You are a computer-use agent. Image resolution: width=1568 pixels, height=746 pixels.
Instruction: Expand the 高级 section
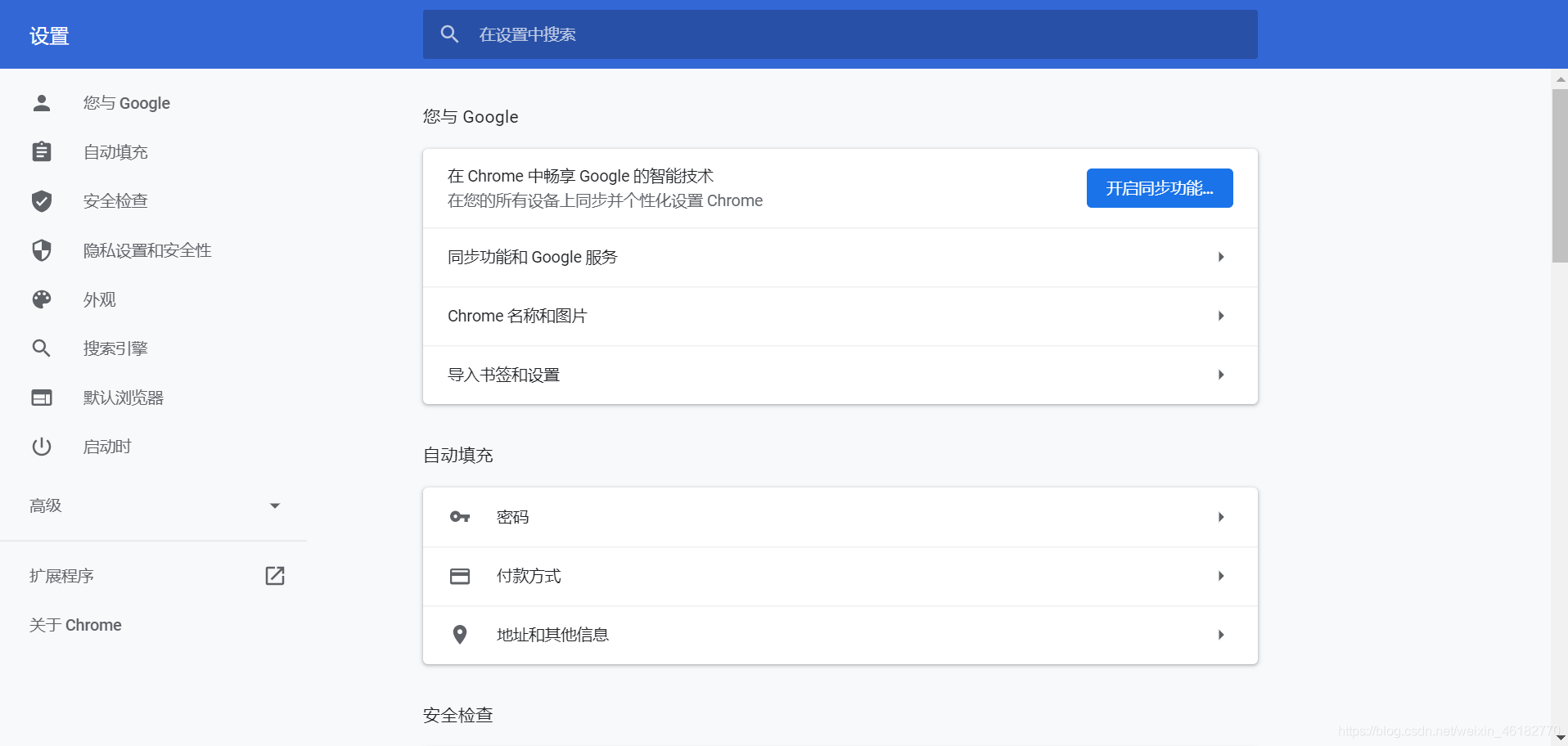[275, 506]
